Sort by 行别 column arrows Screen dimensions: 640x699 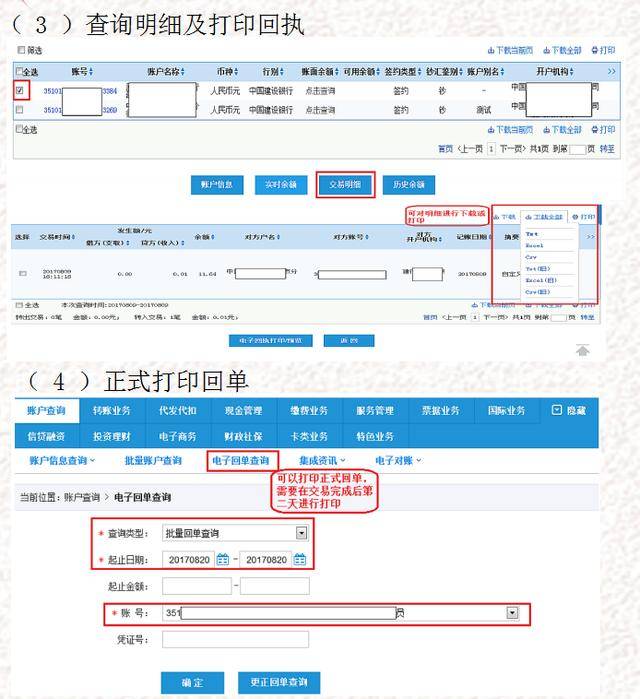282,71
